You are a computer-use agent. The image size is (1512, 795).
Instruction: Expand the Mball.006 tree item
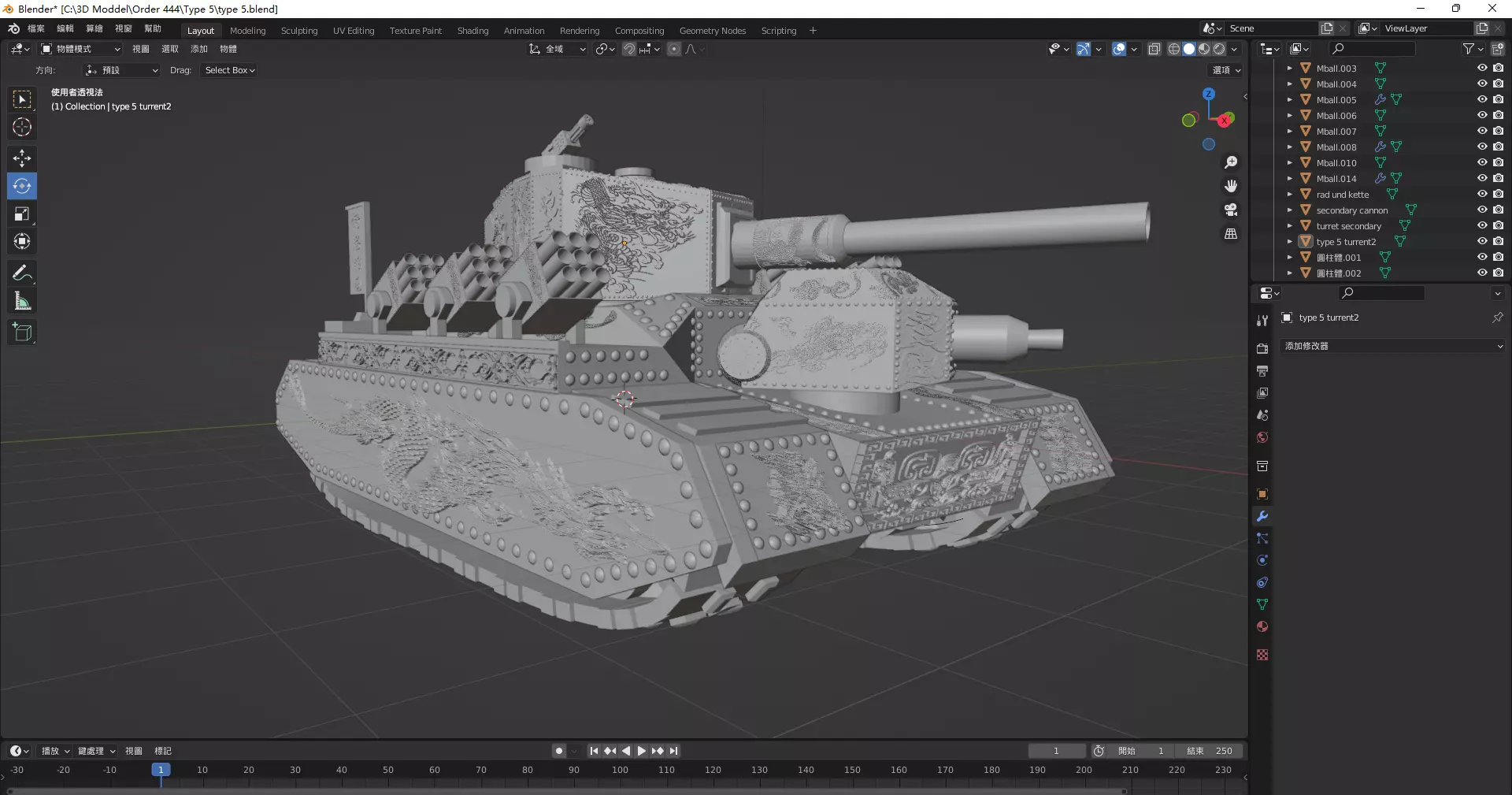[1289, 116]
